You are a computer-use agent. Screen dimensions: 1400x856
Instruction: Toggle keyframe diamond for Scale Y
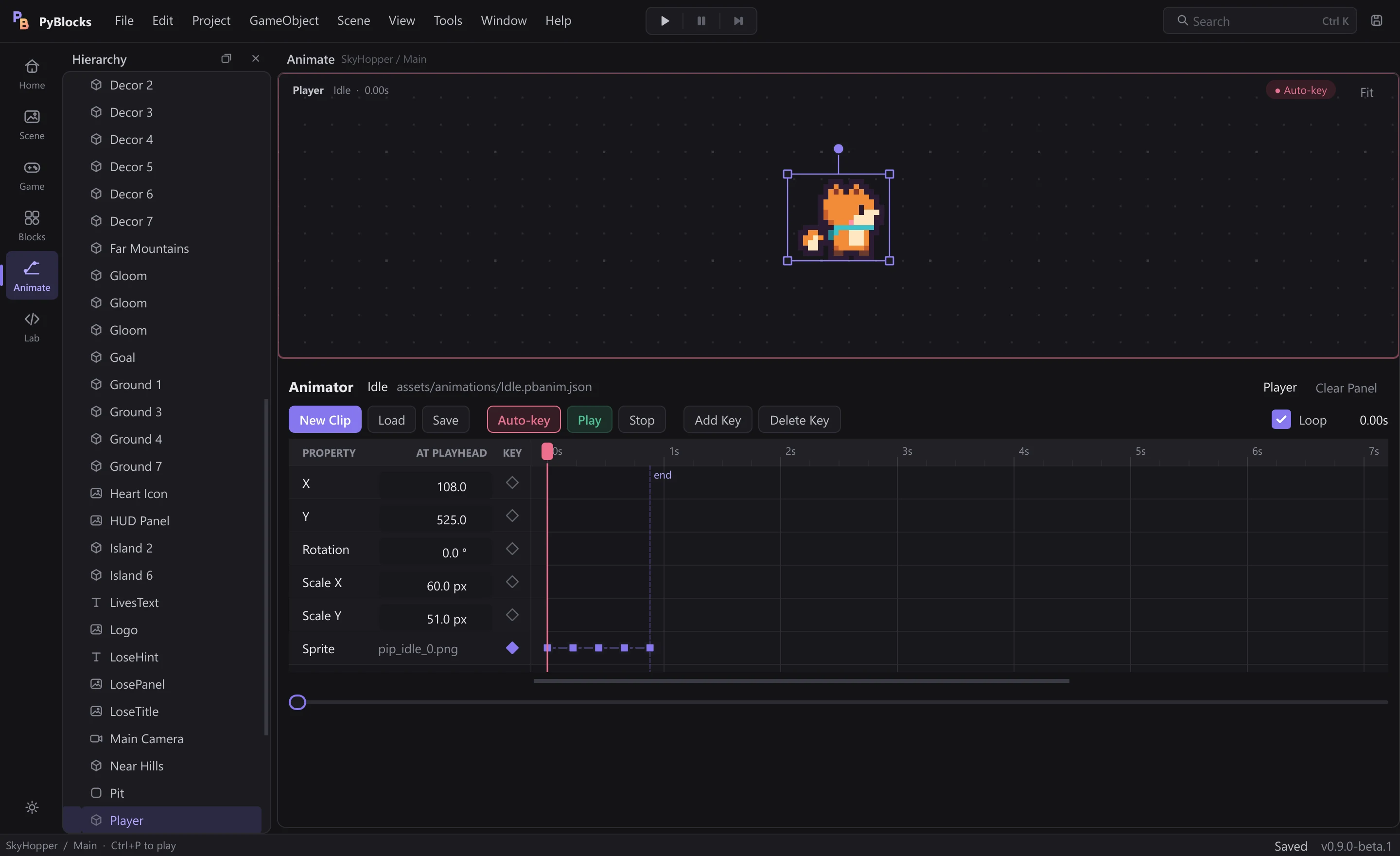[x=512, y=614]
